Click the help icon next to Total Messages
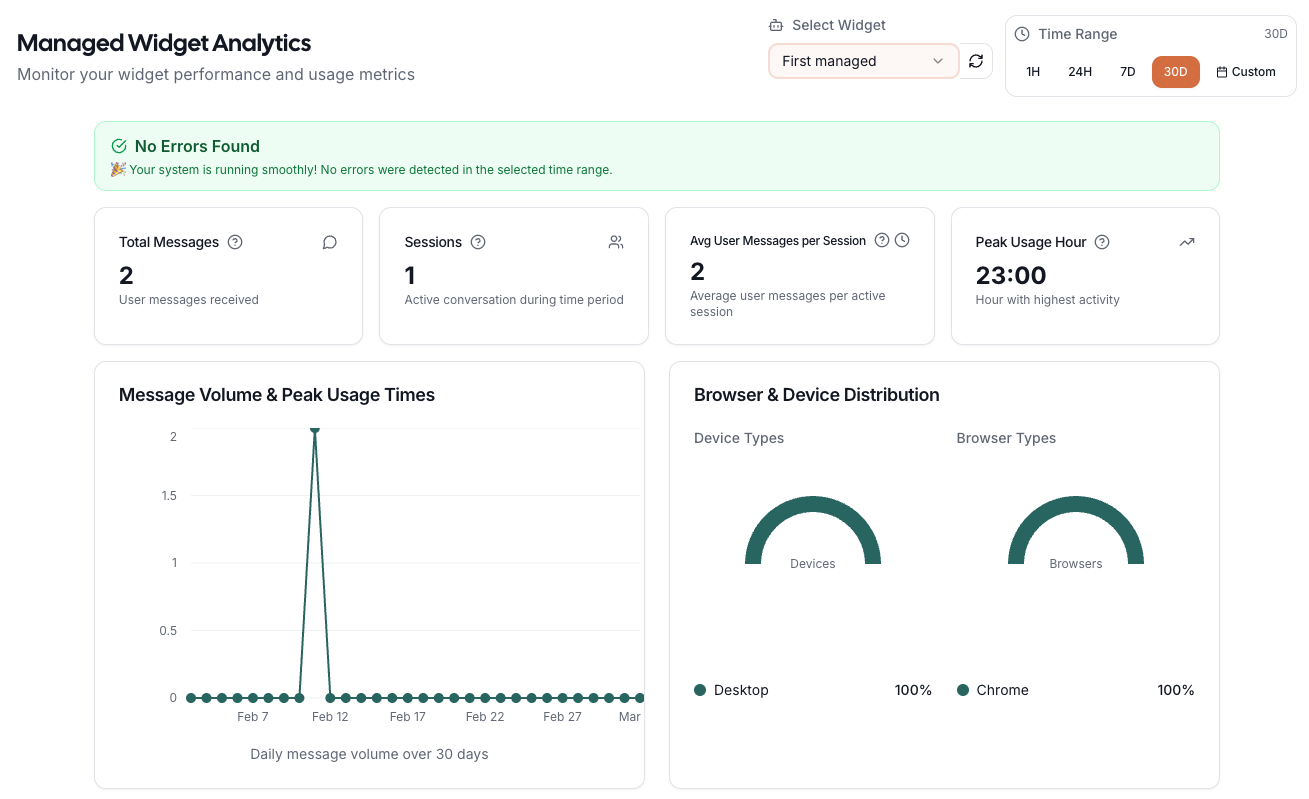Image resolution: width=1309 pixels, height=799 pixels. (235, 242)
